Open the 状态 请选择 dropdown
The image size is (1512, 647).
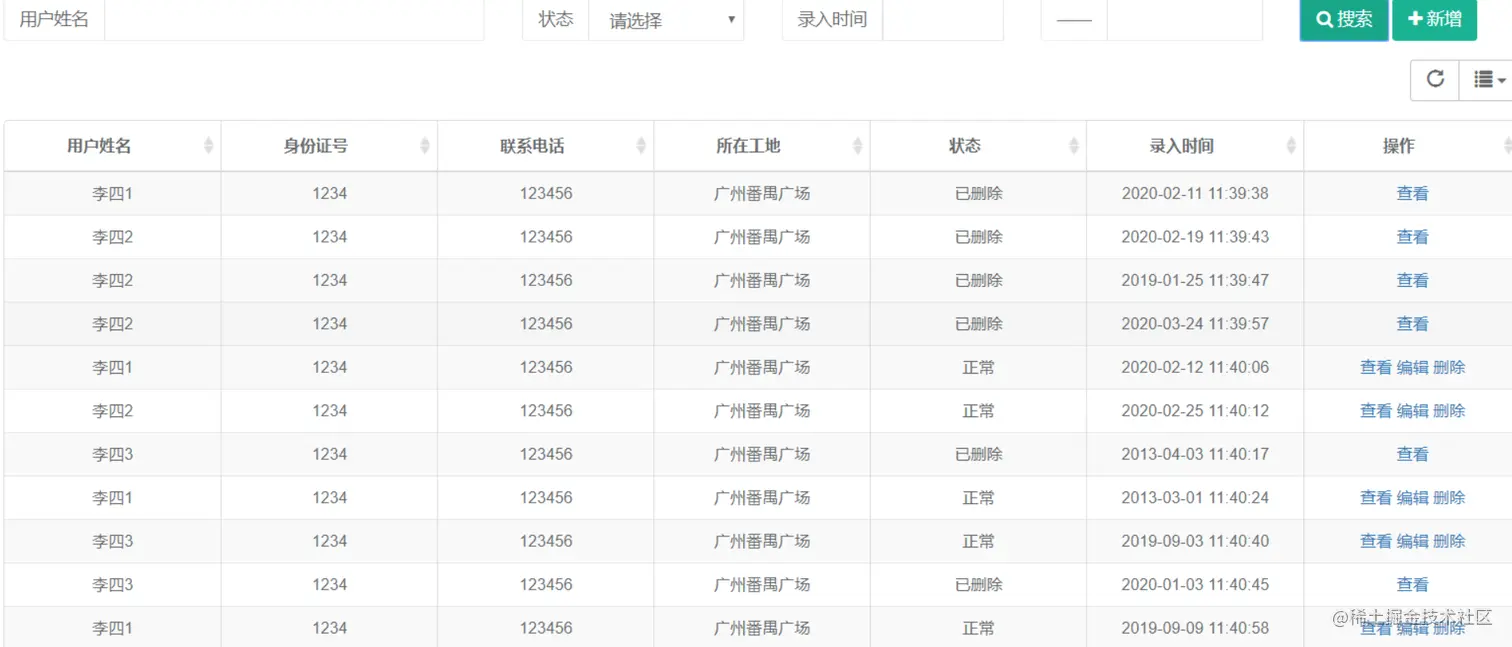pyautogui.click(x=666, y=20)
